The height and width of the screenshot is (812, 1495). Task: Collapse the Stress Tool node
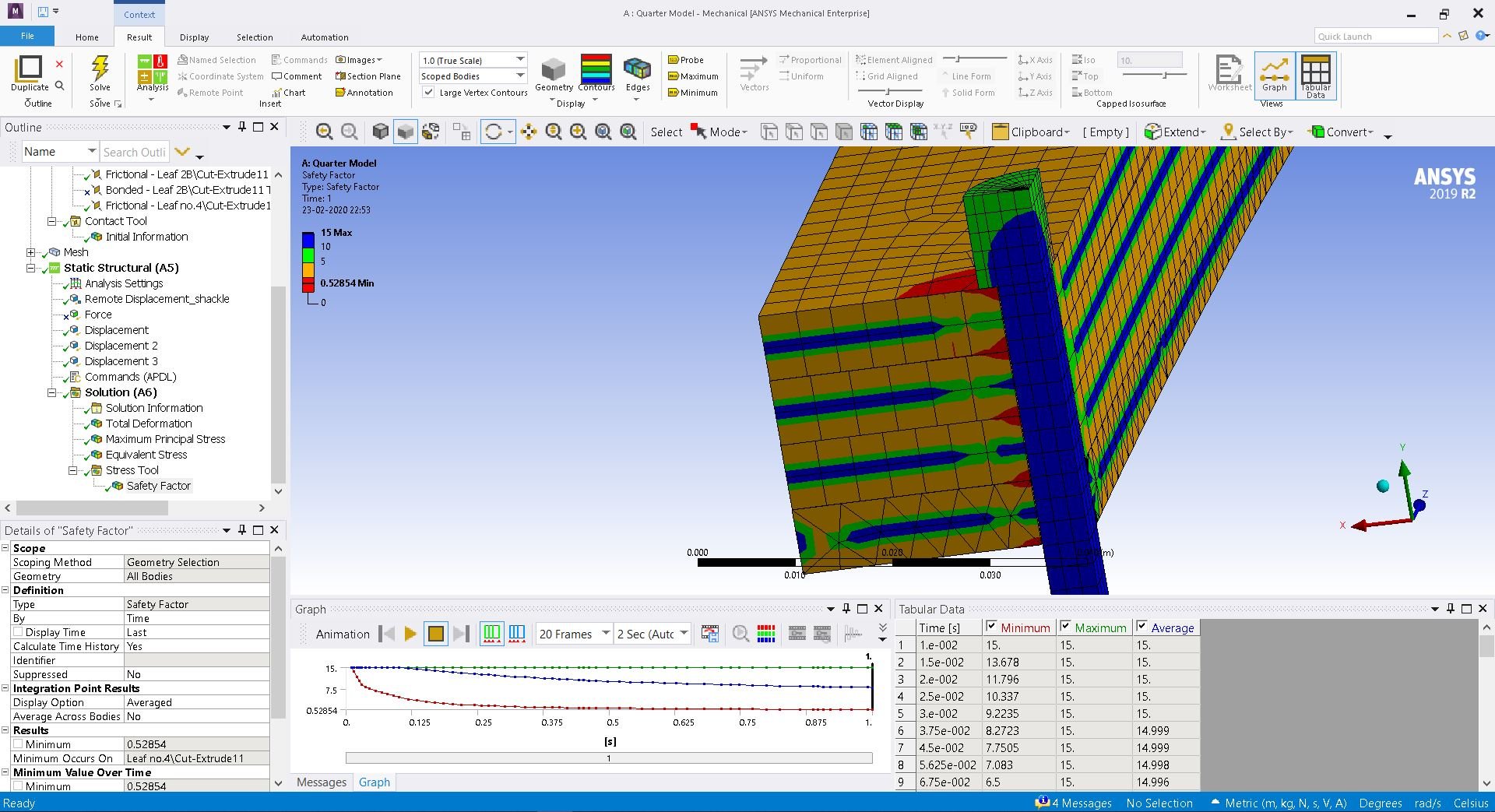click(72, 470)
